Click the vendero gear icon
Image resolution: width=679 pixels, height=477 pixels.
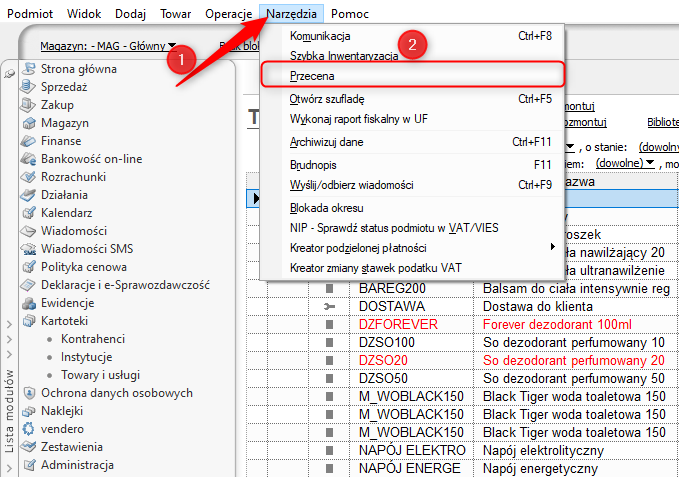click(29, 429)
